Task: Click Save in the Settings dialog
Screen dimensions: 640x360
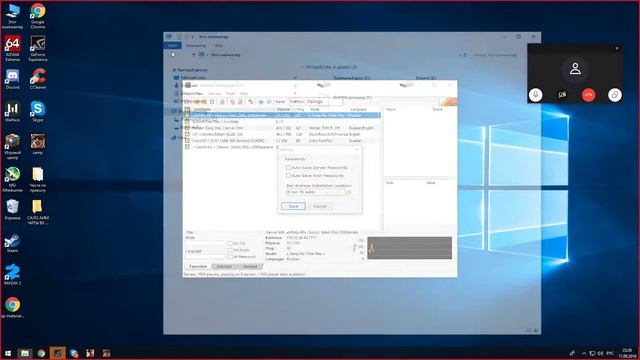Action: click(293, 206)
